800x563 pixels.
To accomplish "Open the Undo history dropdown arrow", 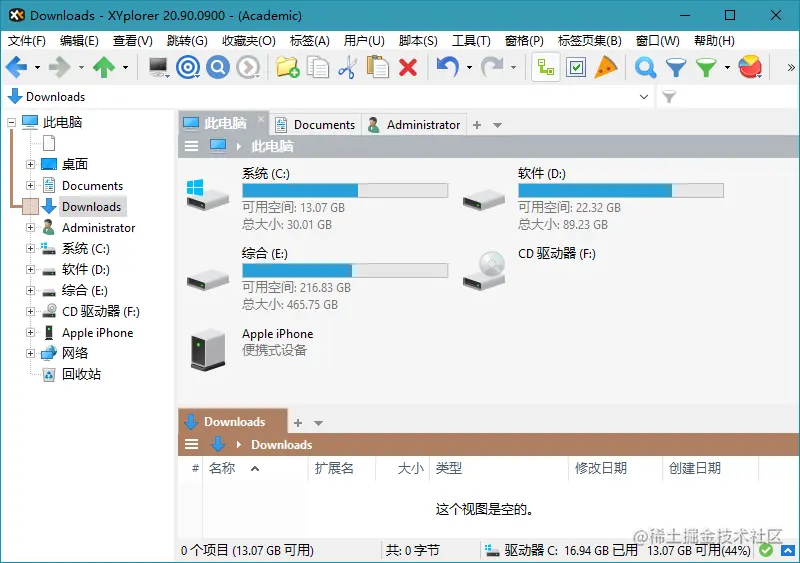I will point(469,67).
